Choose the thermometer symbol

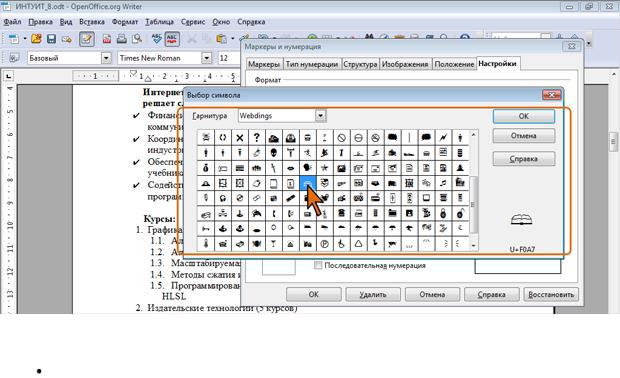pyautogui.click(x=206, y=244)
